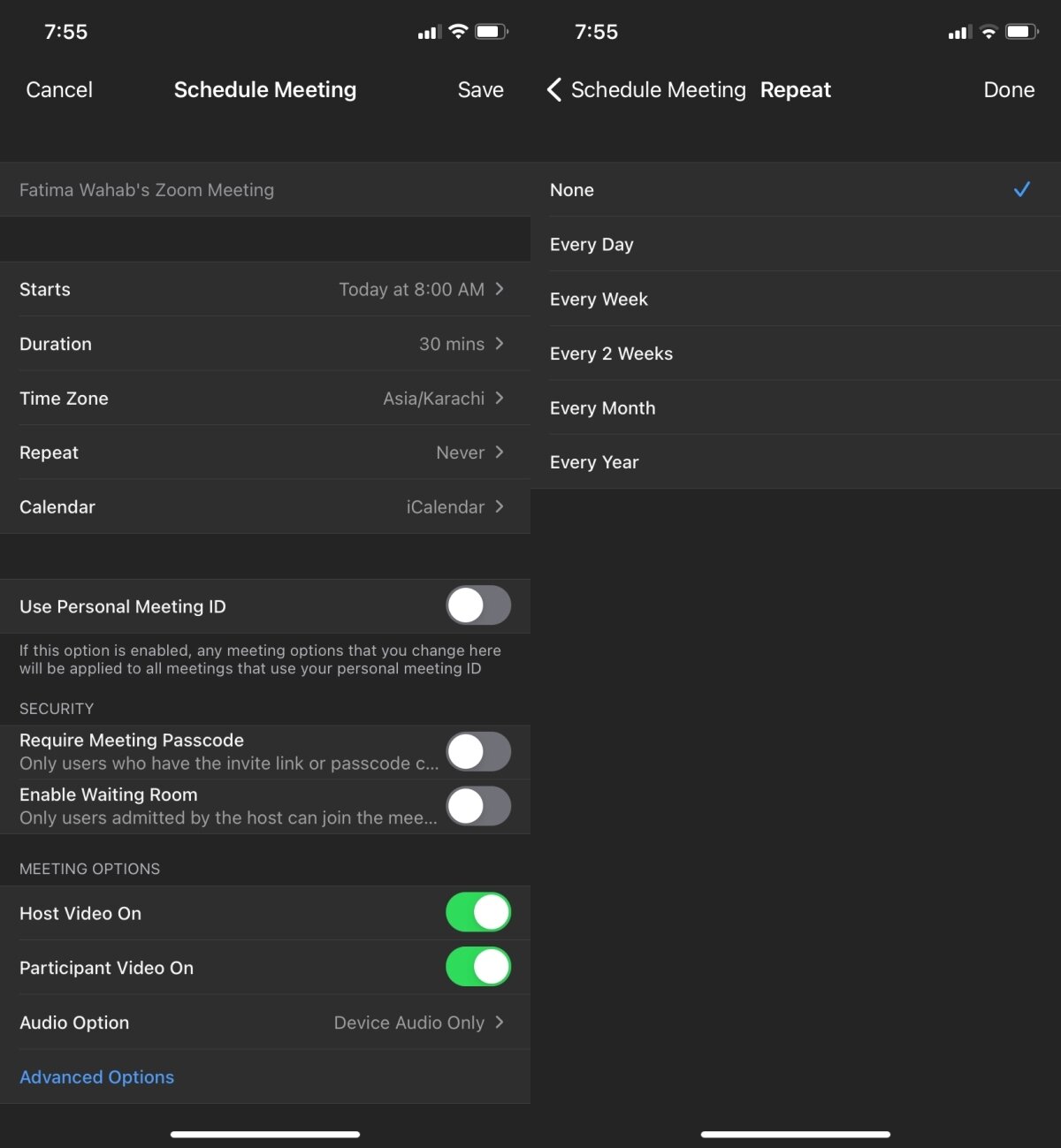Image resolution: width=1061 pixels, height=1148 pixels.
Task: Disable the Host Video On switch
Action: point(477,913)
